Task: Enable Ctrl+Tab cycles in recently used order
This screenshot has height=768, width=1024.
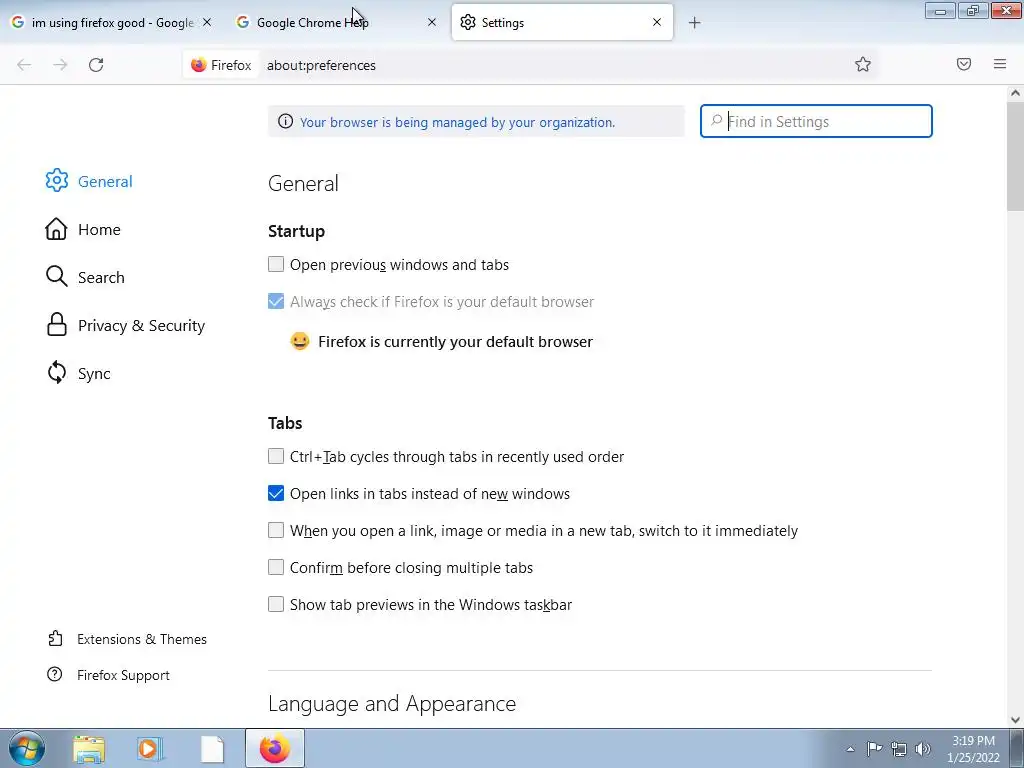Action: pos(276,456)
